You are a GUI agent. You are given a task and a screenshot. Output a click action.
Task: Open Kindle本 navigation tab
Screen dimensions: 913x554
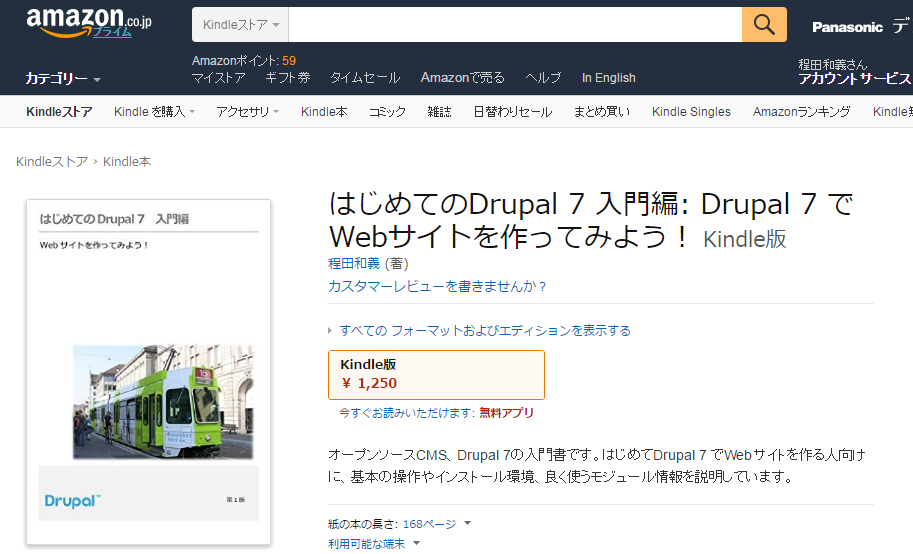[x=324, y=111]
